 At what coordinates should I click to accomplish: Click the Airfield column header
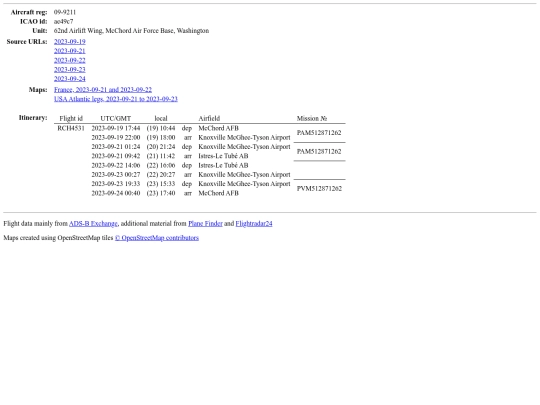point(209,118)
